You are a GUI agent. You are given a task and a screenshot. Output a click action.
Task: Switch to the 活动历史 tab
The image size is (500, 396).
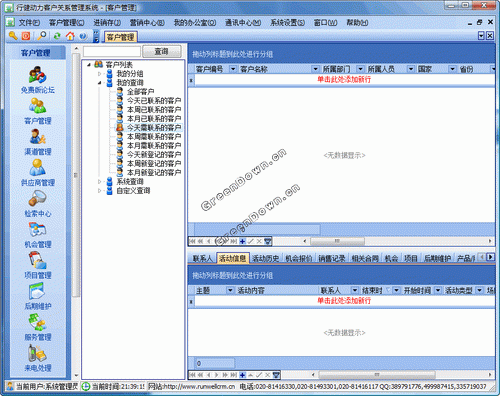tap(265, 258)
